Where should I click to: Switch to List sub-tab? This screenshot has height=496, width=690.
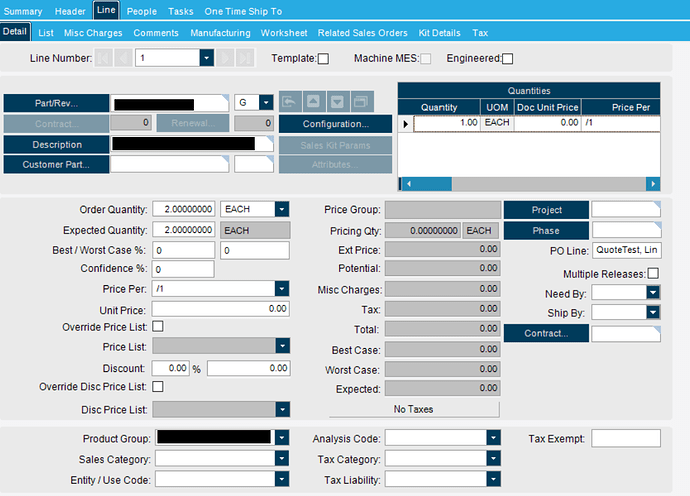tap(46, 33)
